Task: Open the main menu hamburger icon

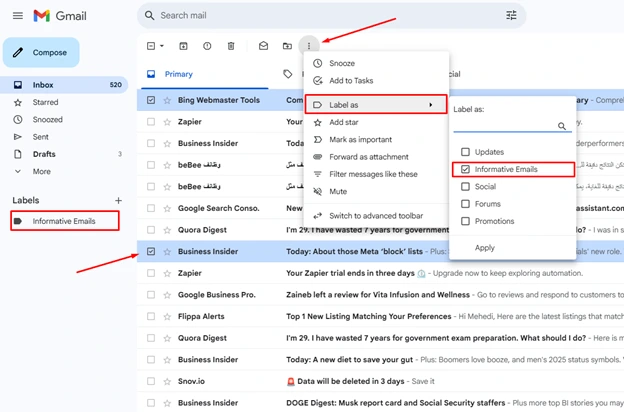Action: tap(18, 16)
